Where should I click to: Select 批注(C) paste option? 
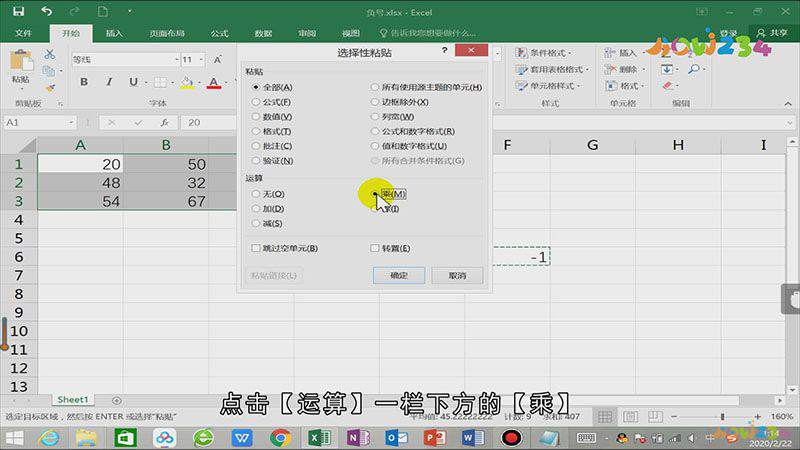pyautogui.click(x=272, y=146)
